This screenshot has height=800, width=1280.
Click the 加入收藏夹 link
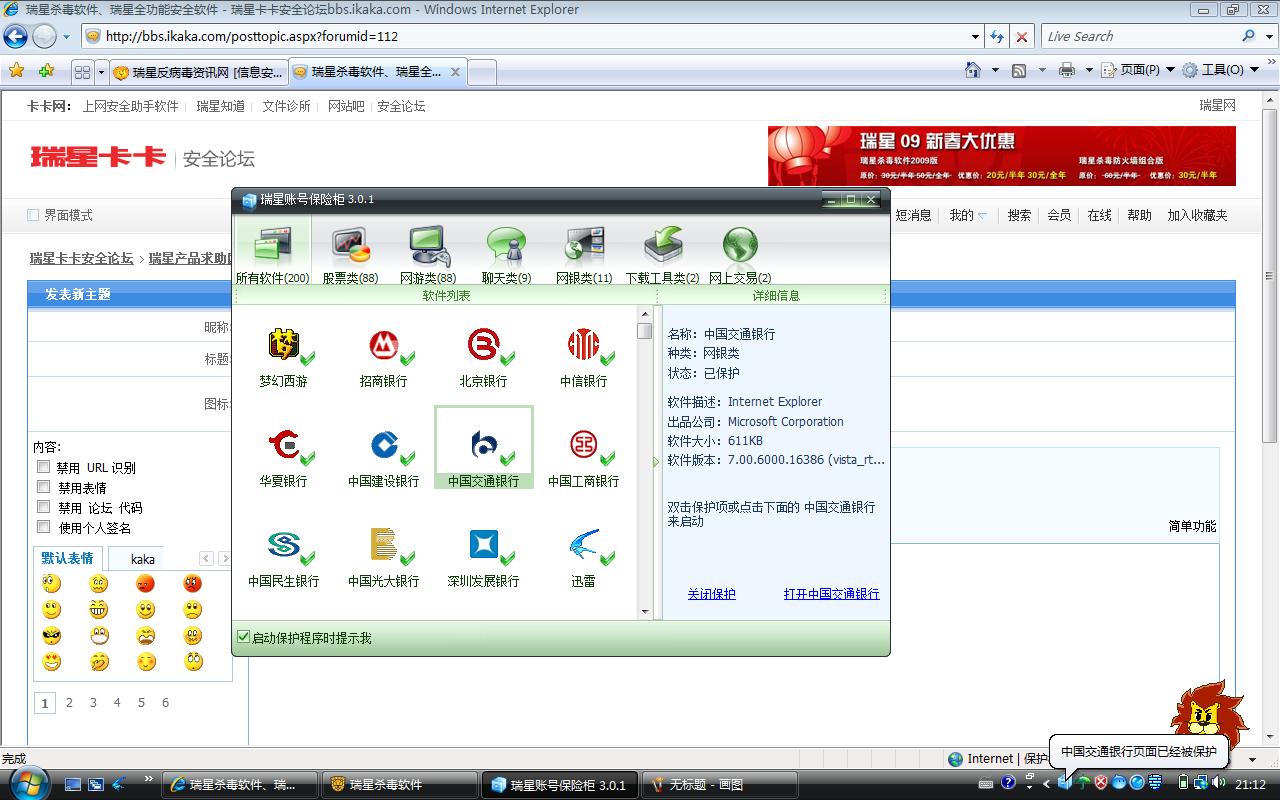click(1197, 215)
